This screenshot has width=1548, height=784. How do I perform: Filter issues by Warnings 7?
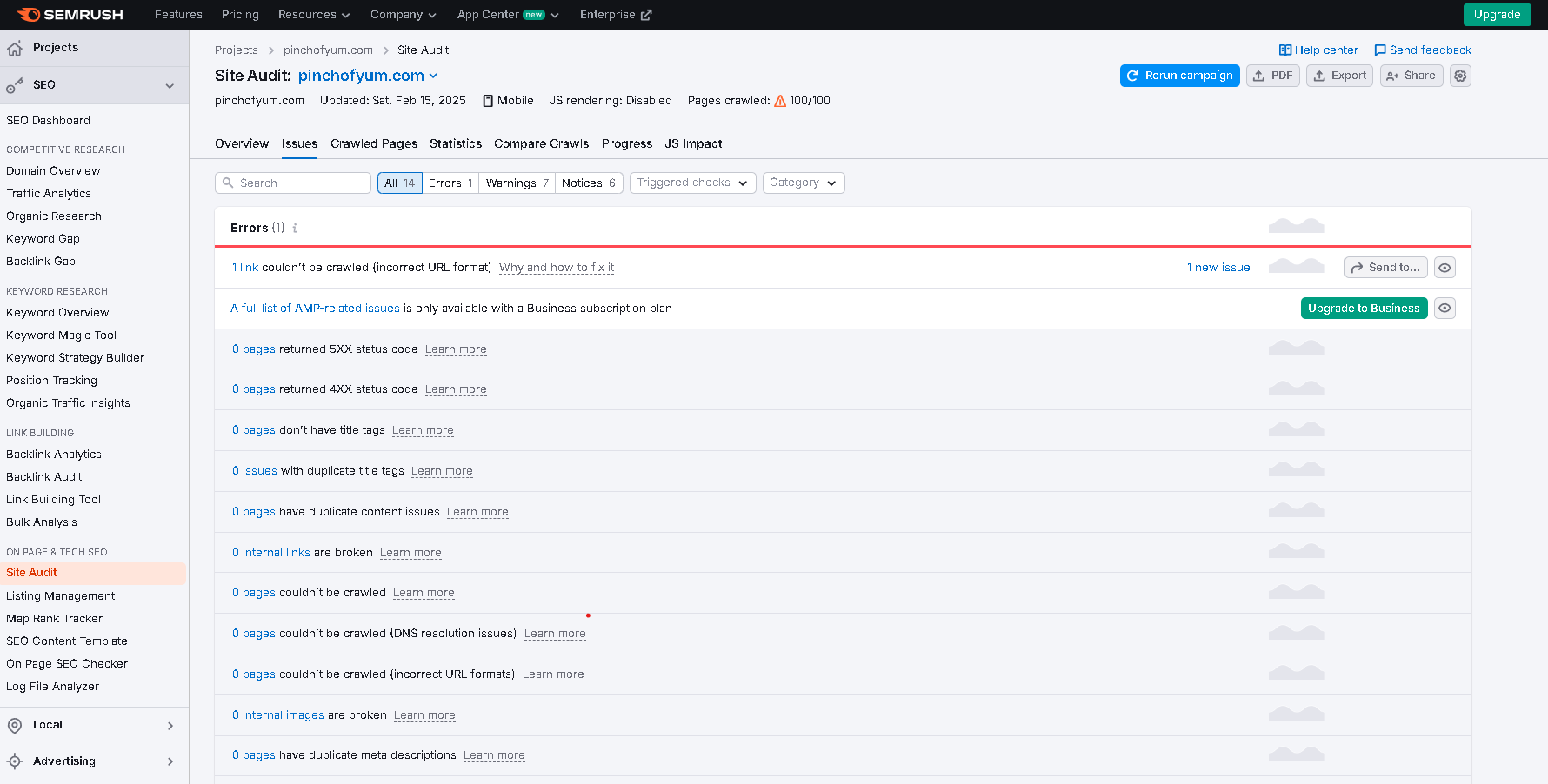pyautogui.click(x=517, y=183)
